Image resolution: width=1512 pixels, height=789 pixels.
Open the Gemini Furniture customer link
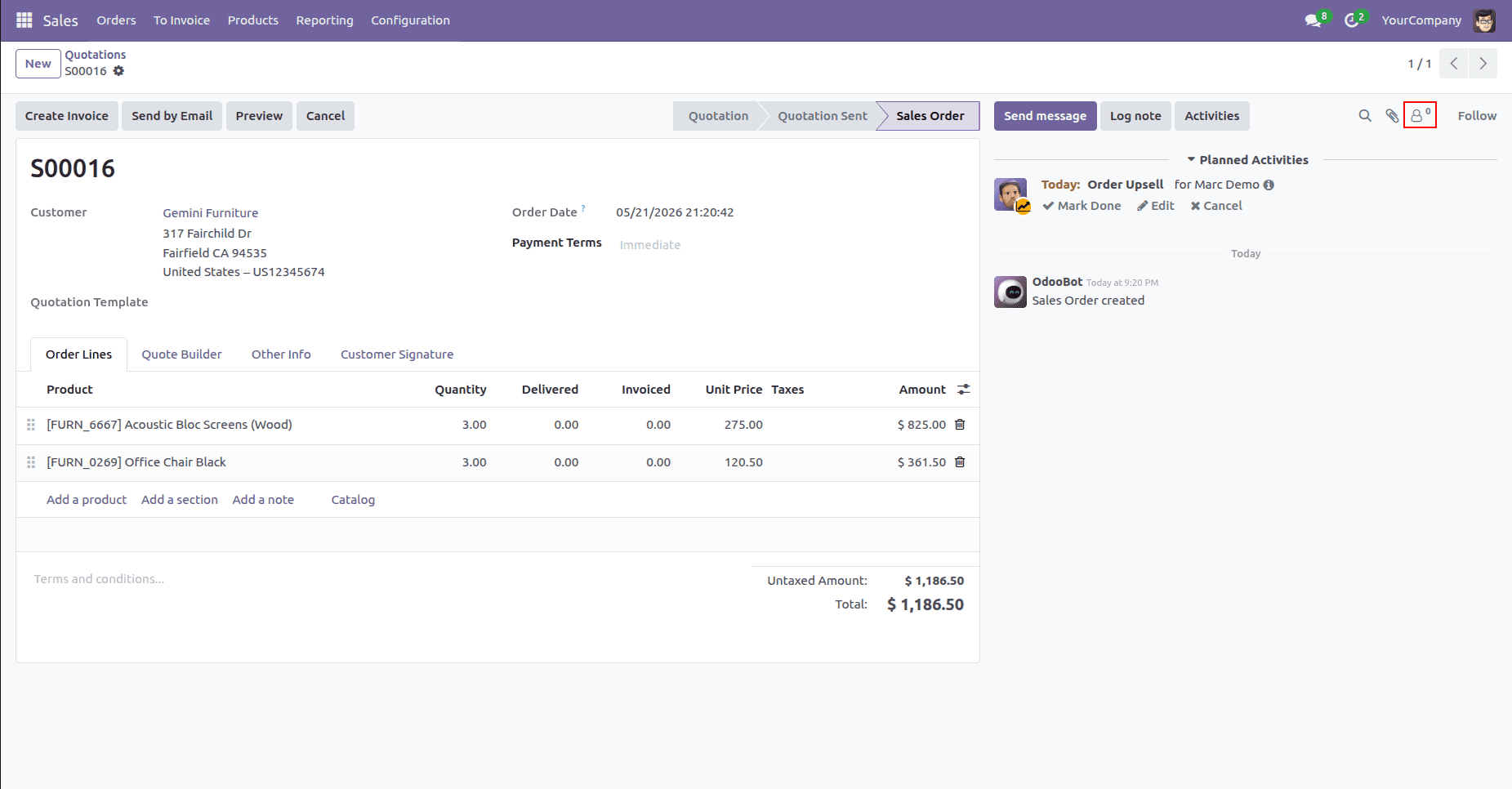click(211, 213)
